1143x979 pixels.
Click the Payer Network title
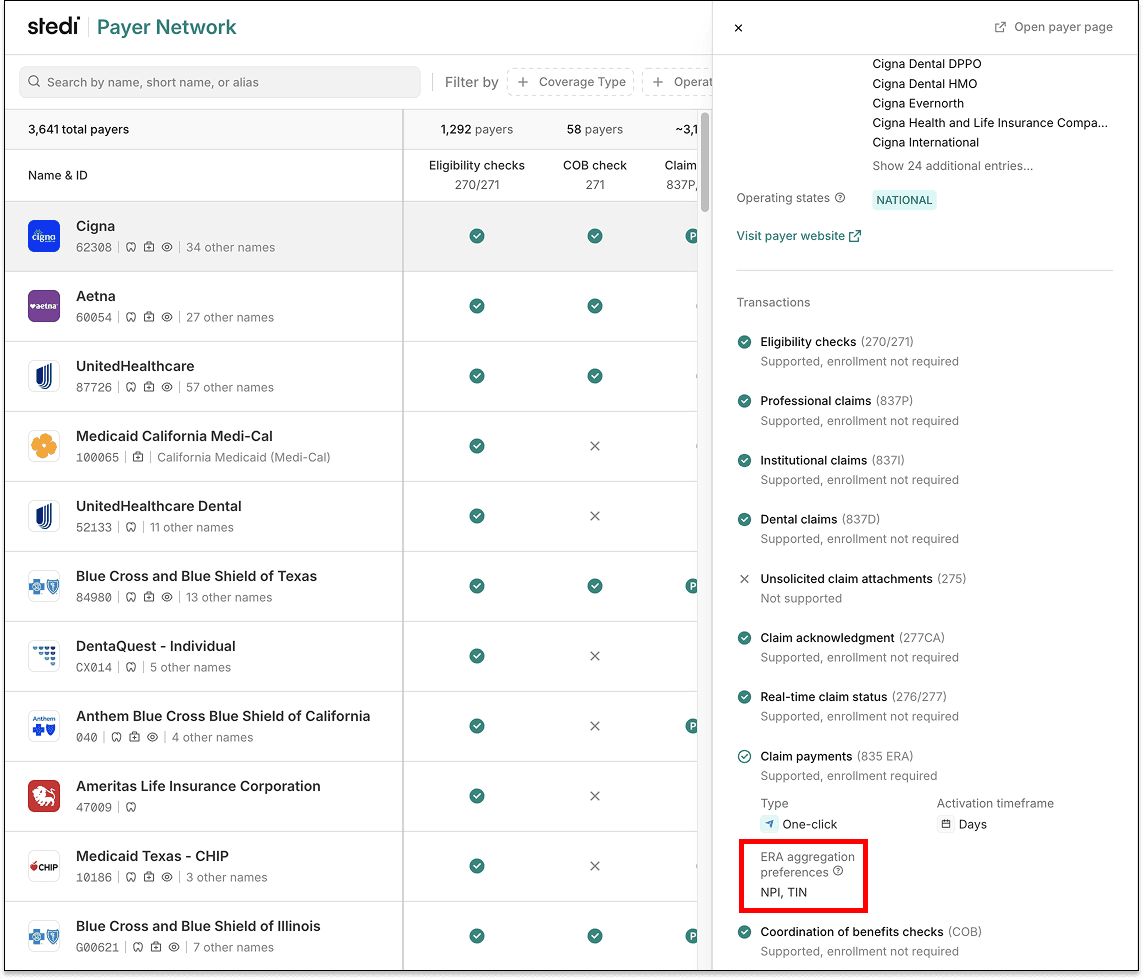point(166,27)
